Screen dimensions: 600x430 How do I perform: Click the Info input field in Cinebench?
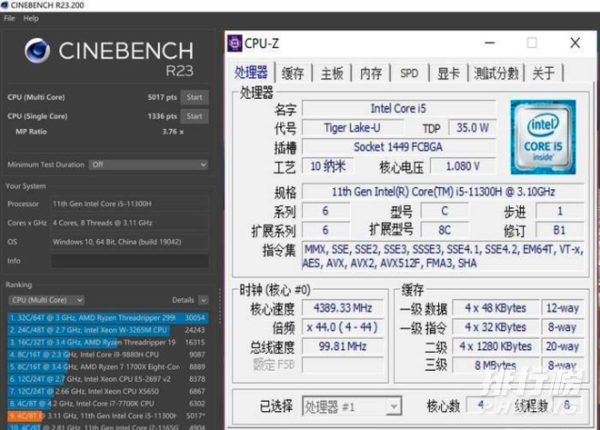(130, 261)
